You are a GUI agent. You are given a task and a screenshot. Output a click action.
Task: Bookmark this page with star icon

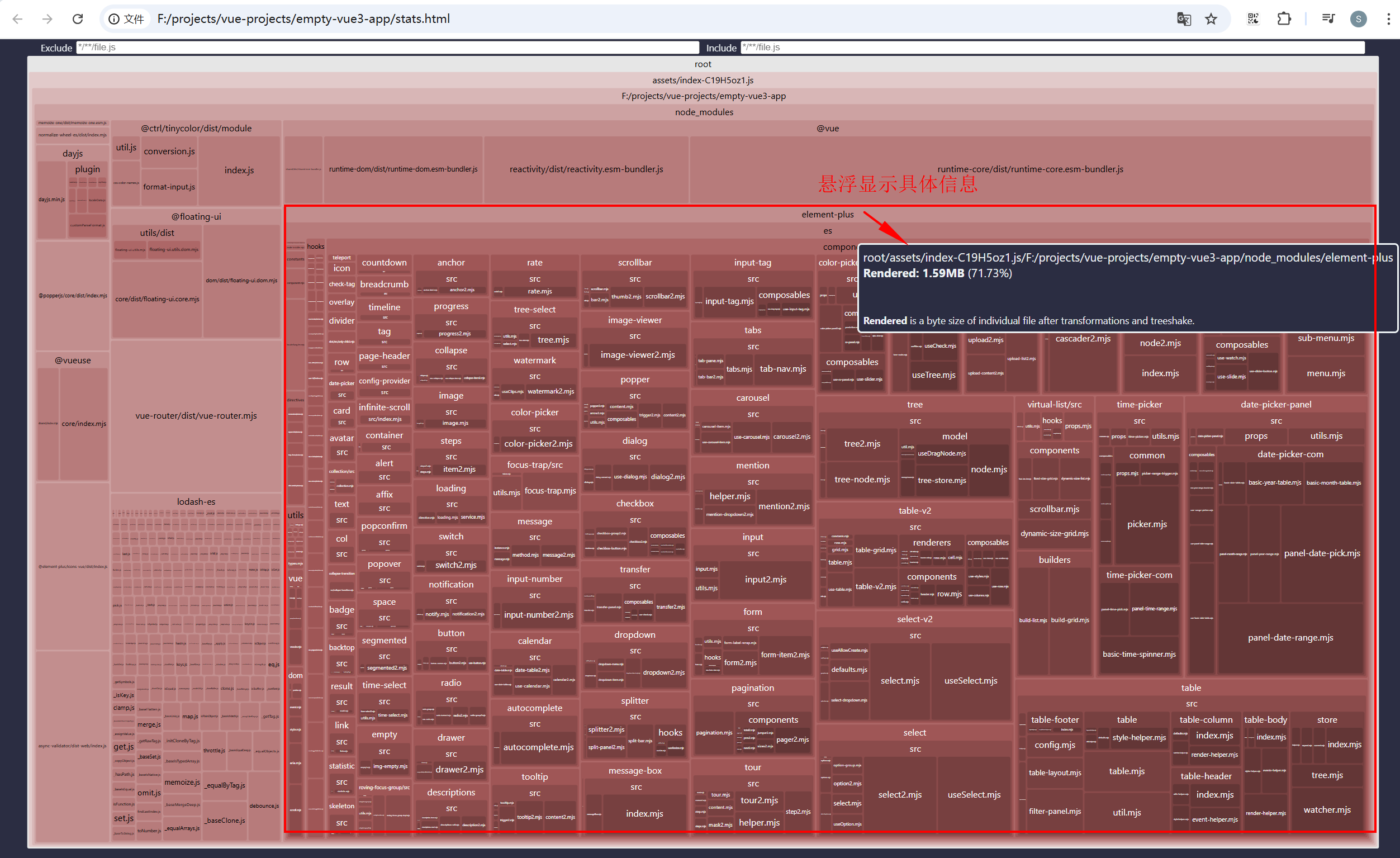[1211, 19]
